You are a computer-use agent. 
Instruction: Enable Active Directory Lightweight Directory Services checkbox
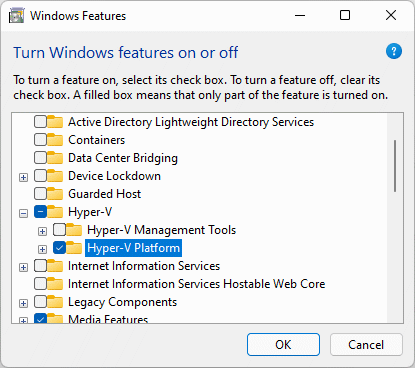(x=40, y=122)
